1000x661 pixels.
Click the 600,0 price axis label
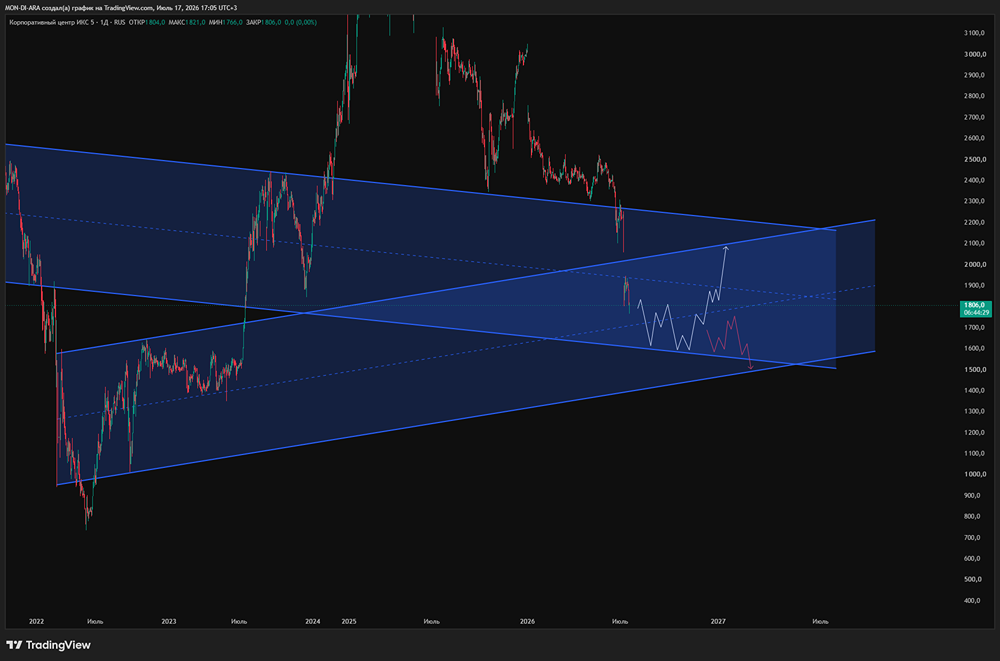click(972, 559)
